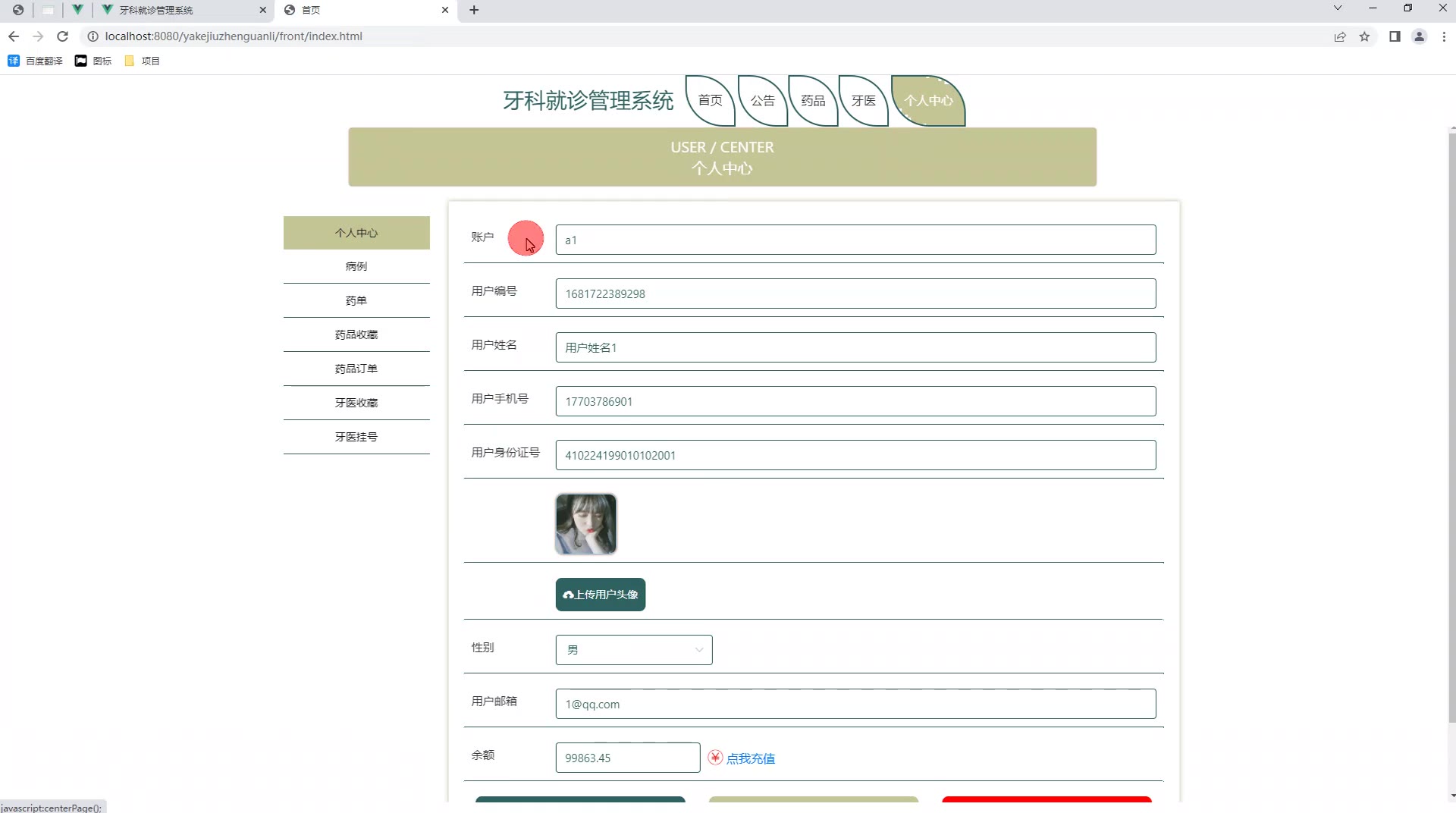
Task: Click the 用户身份证号 input field
Action: [855, 455]
